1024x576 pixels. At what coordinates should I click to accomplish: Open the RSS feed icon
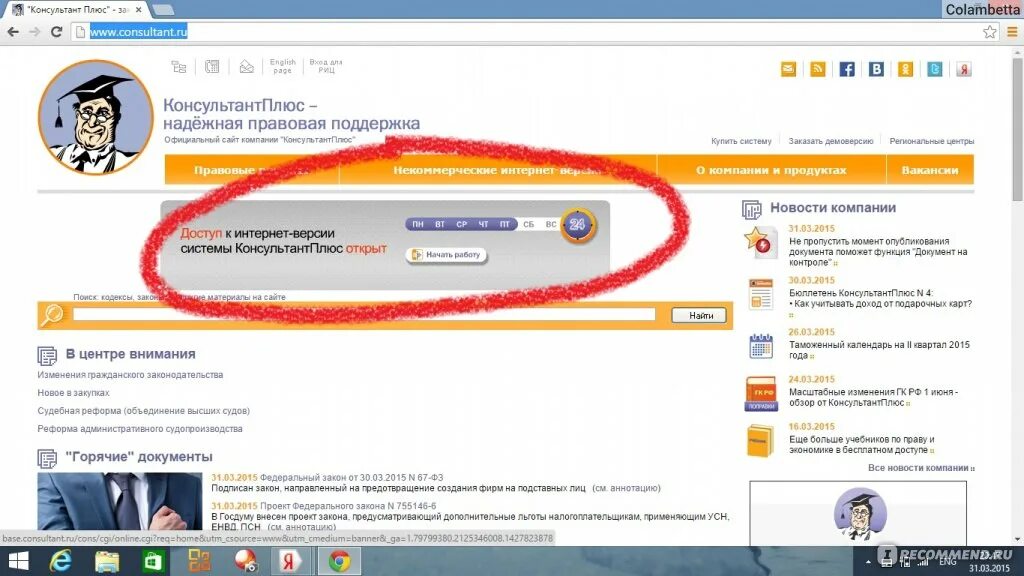coord(818,69)
